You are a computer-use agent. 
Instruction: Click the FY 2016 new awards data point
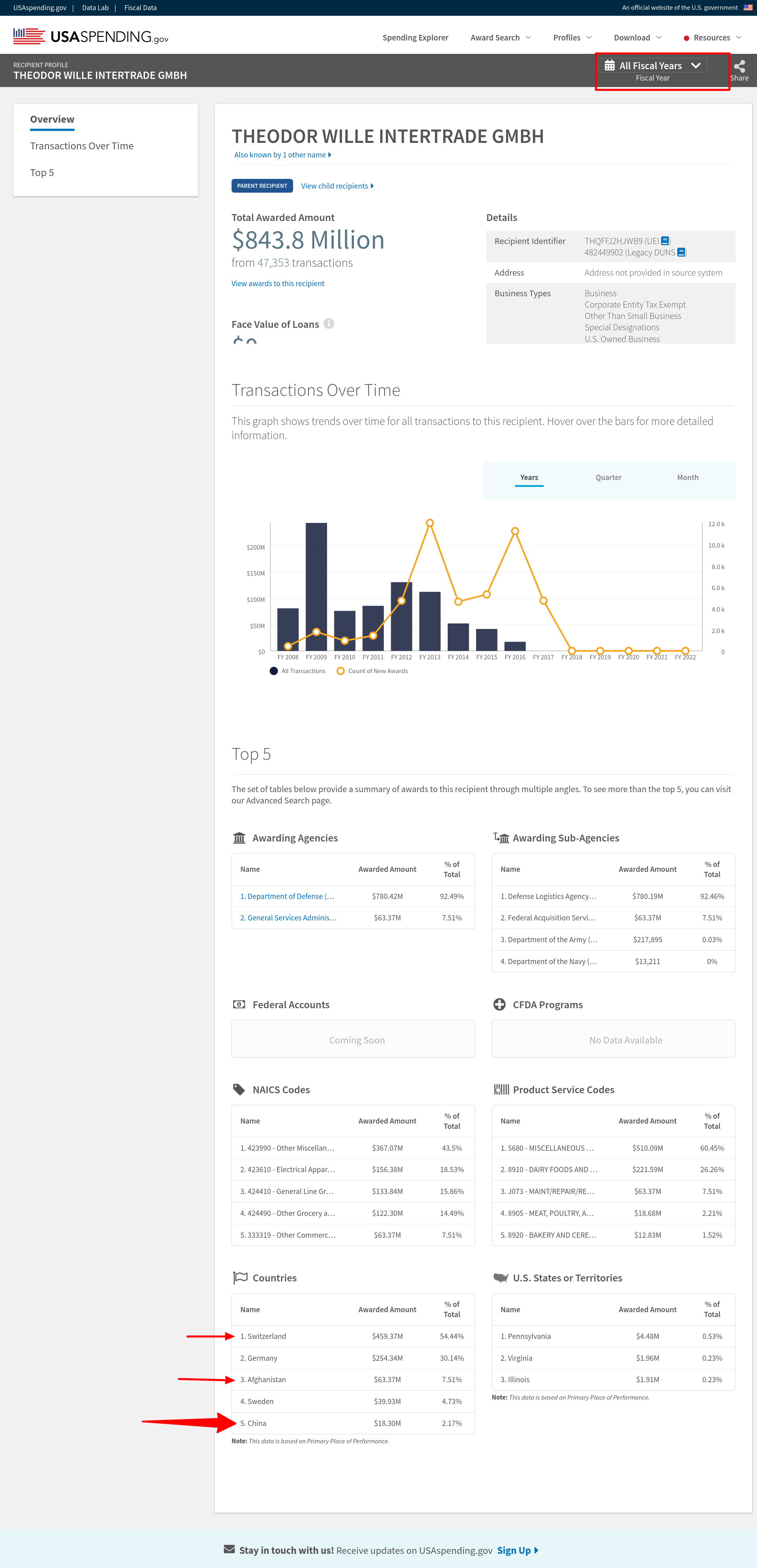(x=515, y=531)
